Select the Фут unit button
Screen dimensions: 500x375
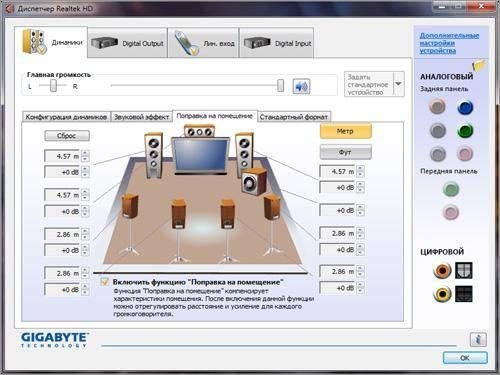point(345,152)
